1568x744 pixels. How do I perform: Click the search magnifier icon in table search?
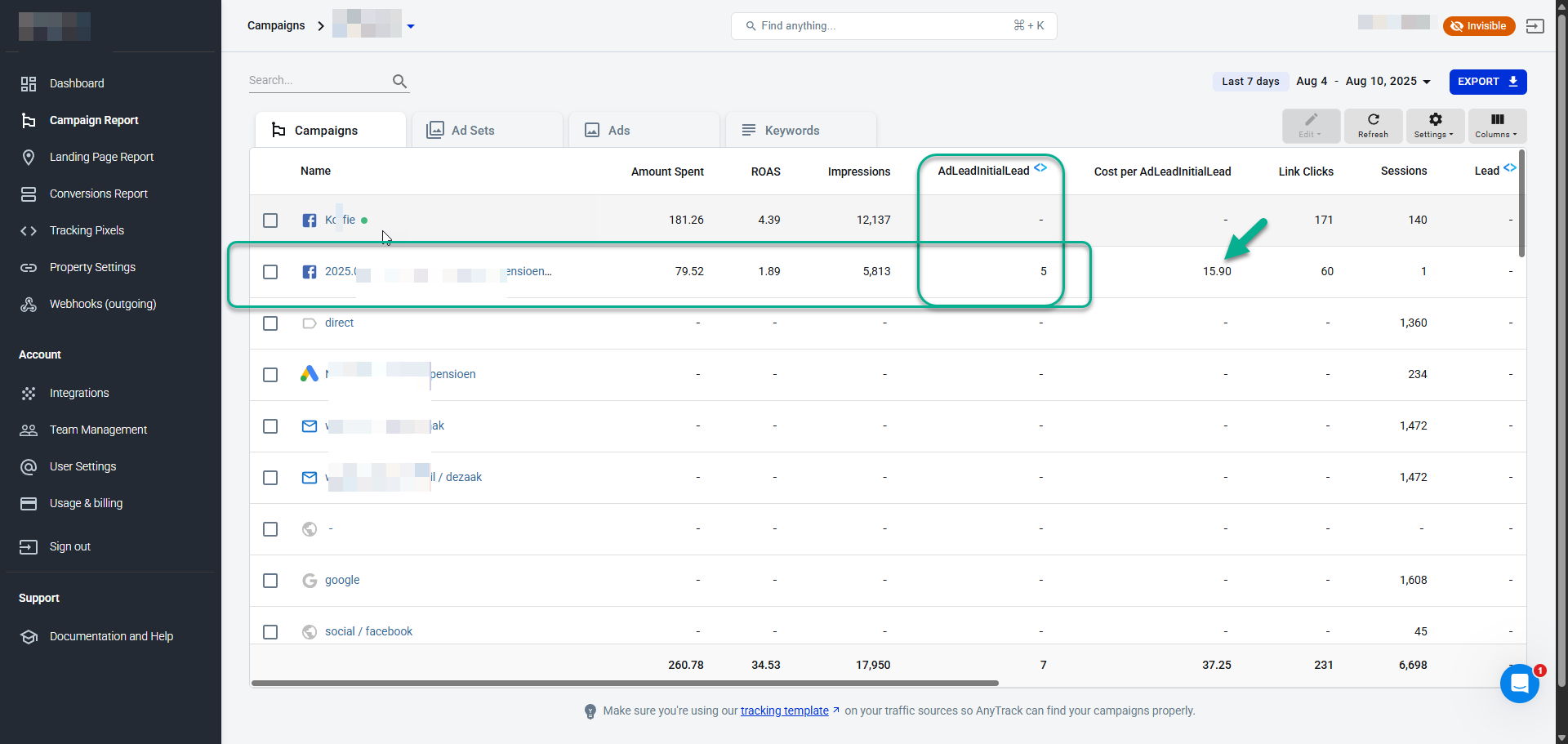click(x=399, y=81)
